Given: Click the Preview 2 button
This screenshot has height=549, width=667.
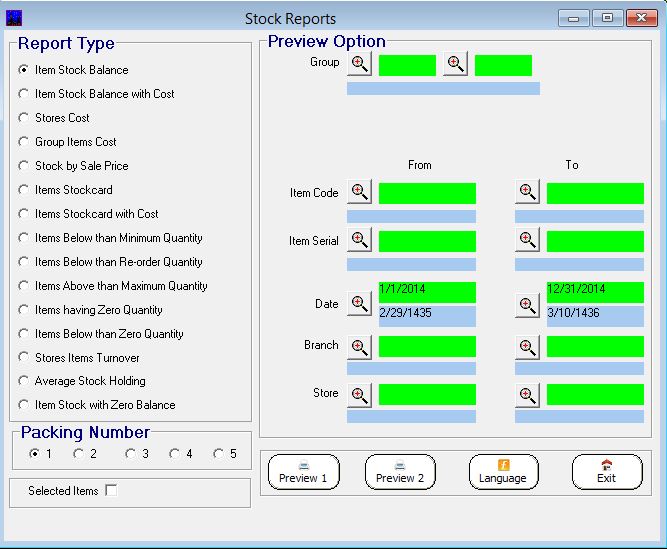Looking at the screenshot, I should 400,472.
